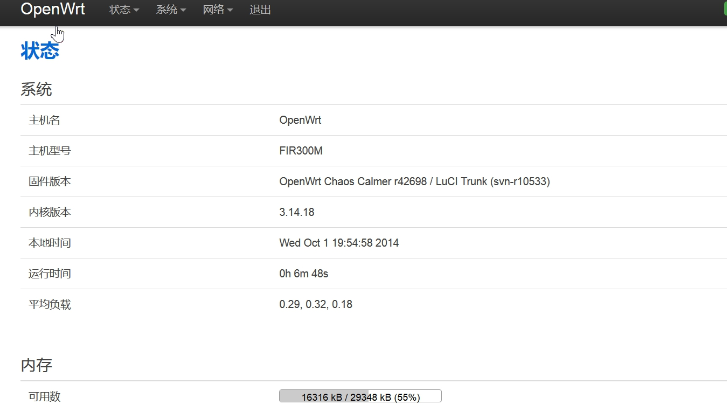Click the 可用数 memory label
This screenshot has height=410, width=727.
click(45, 397)
